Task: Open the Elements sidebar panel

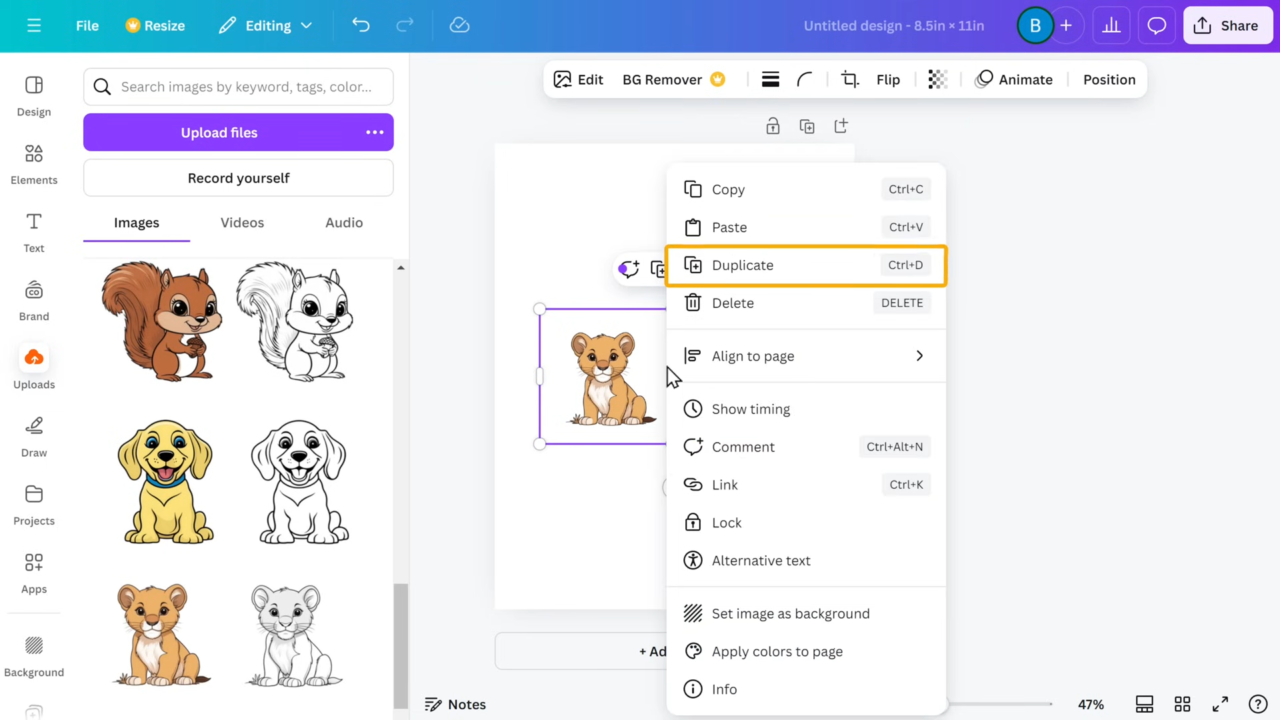Action: coord(34,164)
